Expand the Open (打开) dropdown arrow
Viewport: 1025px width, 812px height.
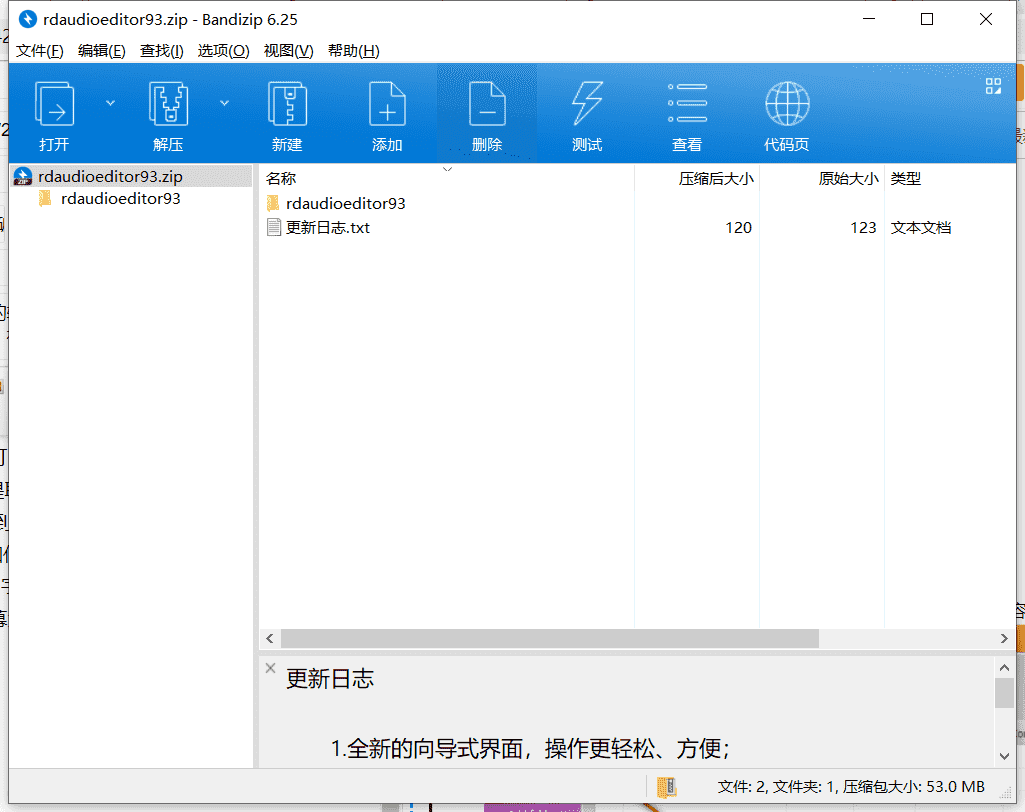[110, 103]
